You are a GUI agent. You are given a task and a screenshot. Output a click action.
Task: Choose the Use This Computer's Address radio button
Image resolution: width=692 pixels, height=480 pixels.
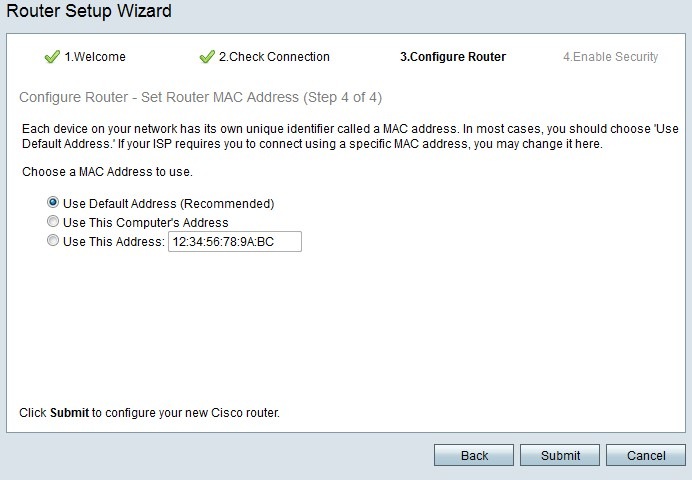click(53, 222)
